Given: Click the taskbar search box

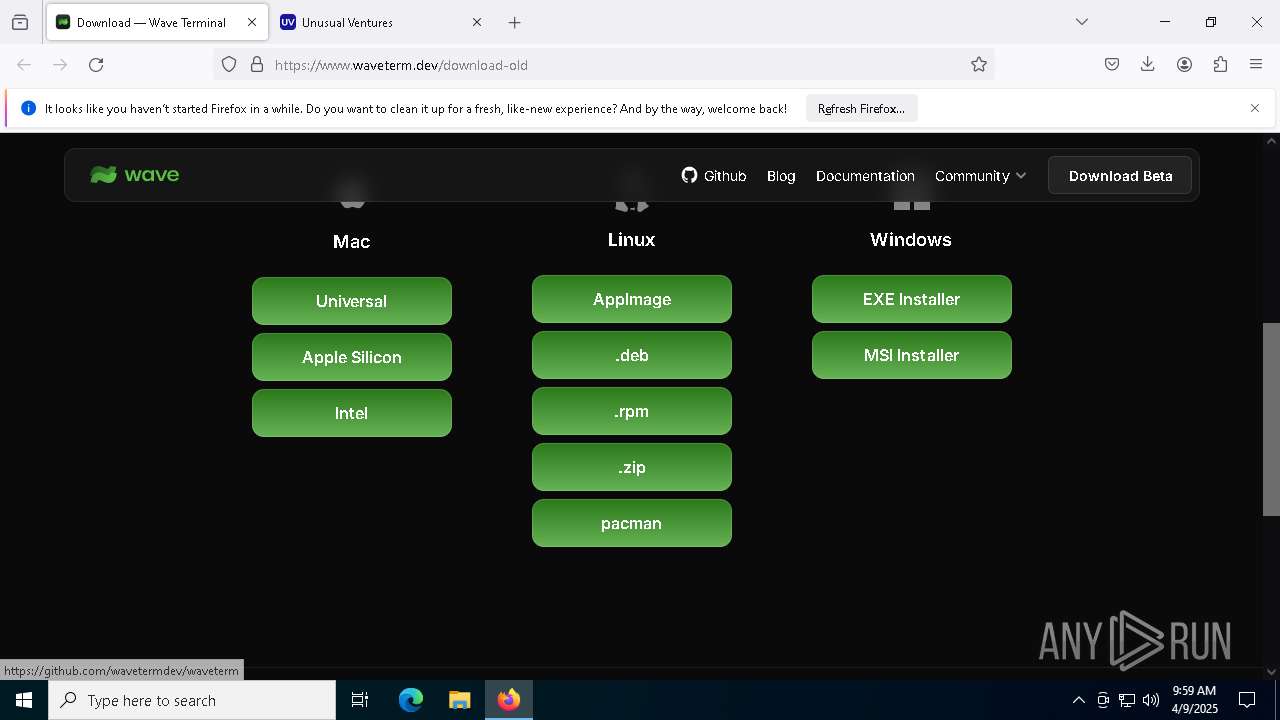Looking at the screenshot, I should (192, 700).
